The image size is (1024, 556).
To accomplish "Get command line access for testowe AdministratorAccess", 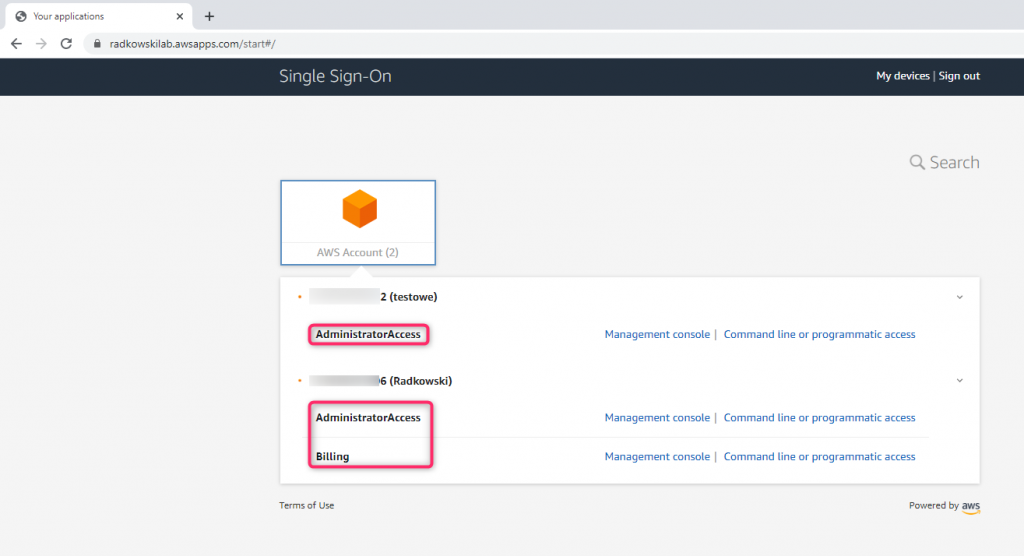I will pyautogui.click(x=819, y=334).
